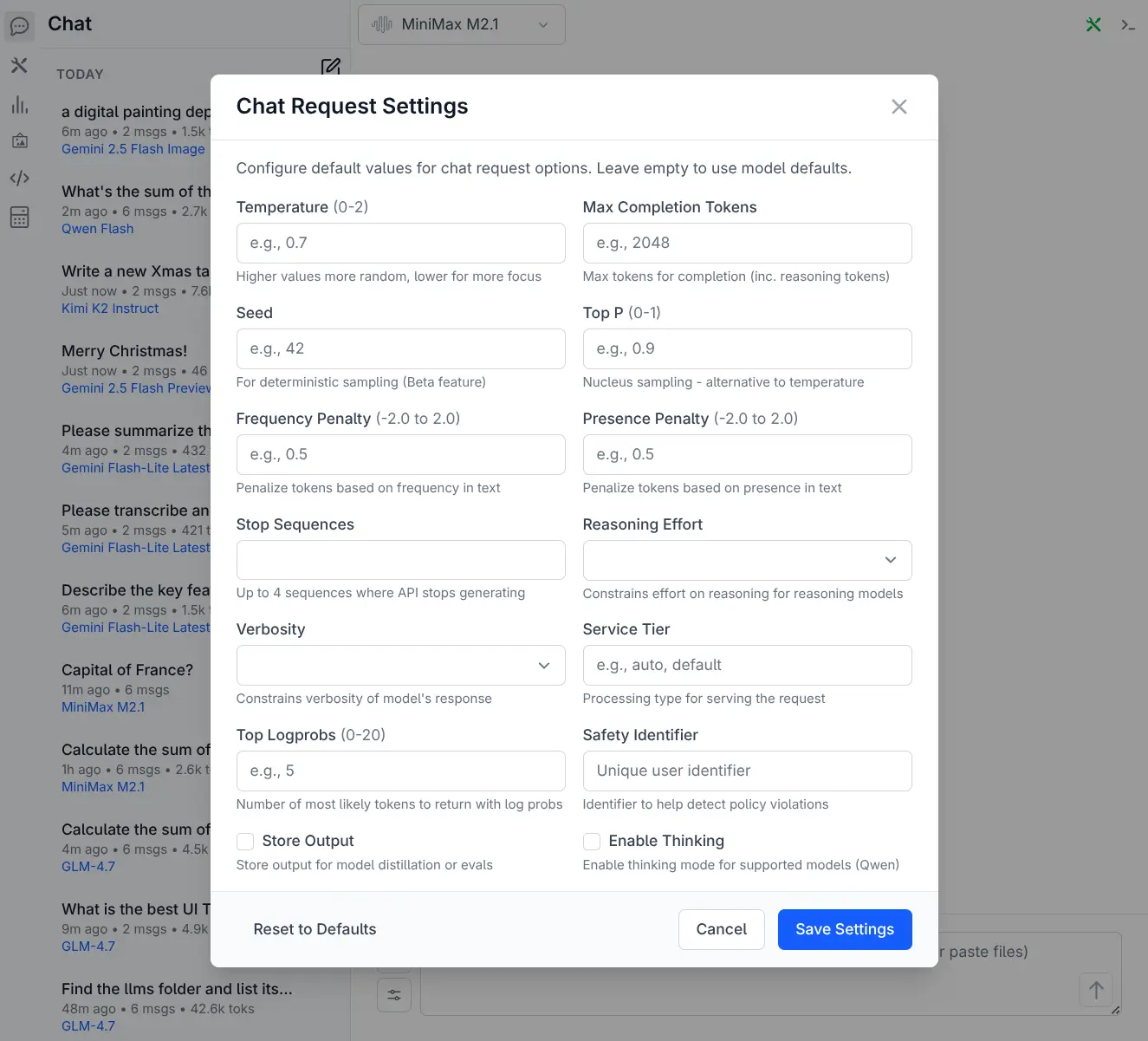
Task: Start a new chat with compose icon
Action: coord(330,67)
